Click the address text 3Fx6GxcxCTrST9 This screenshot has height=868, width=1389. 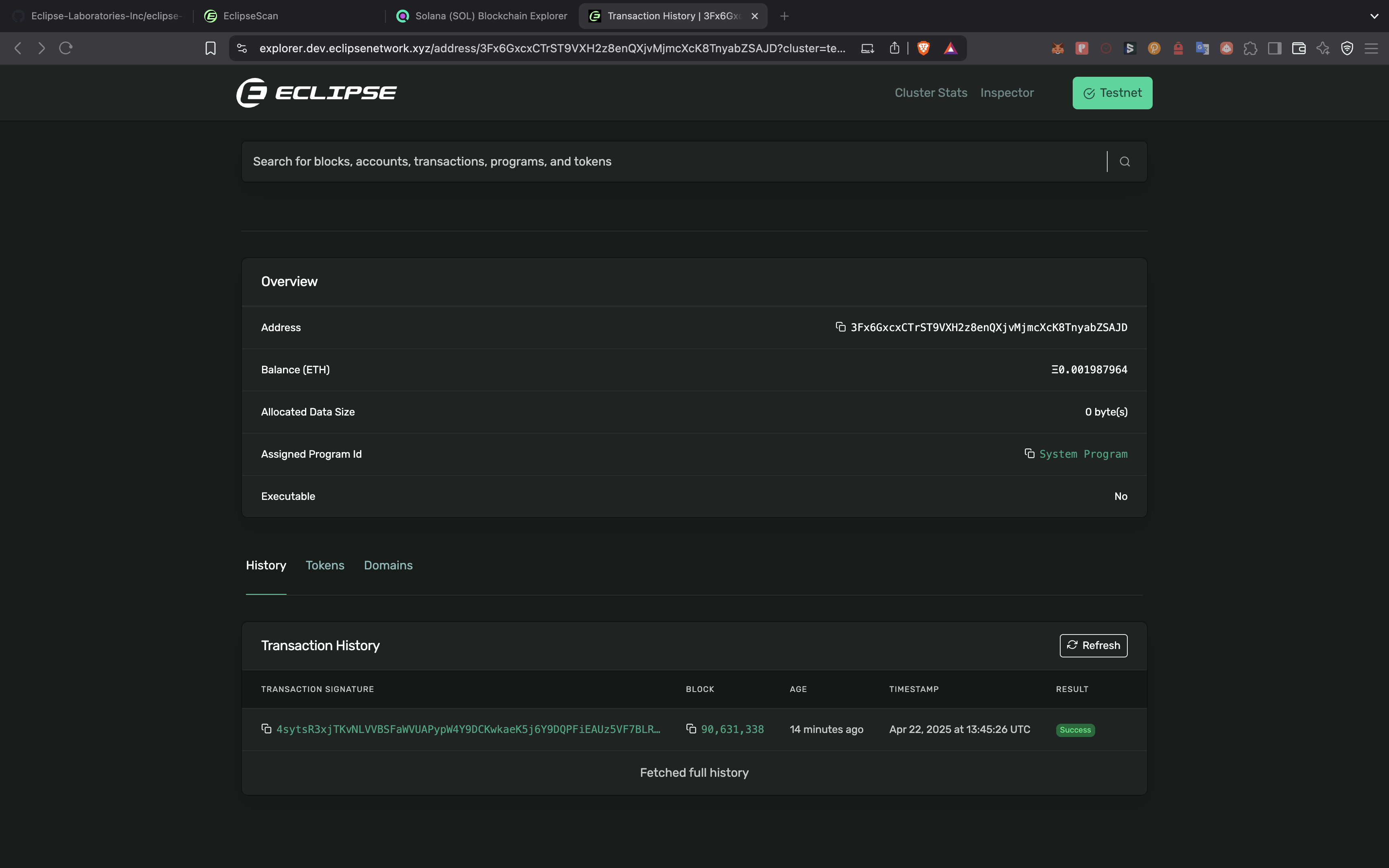pyautogui.click(x=989, y=327)
